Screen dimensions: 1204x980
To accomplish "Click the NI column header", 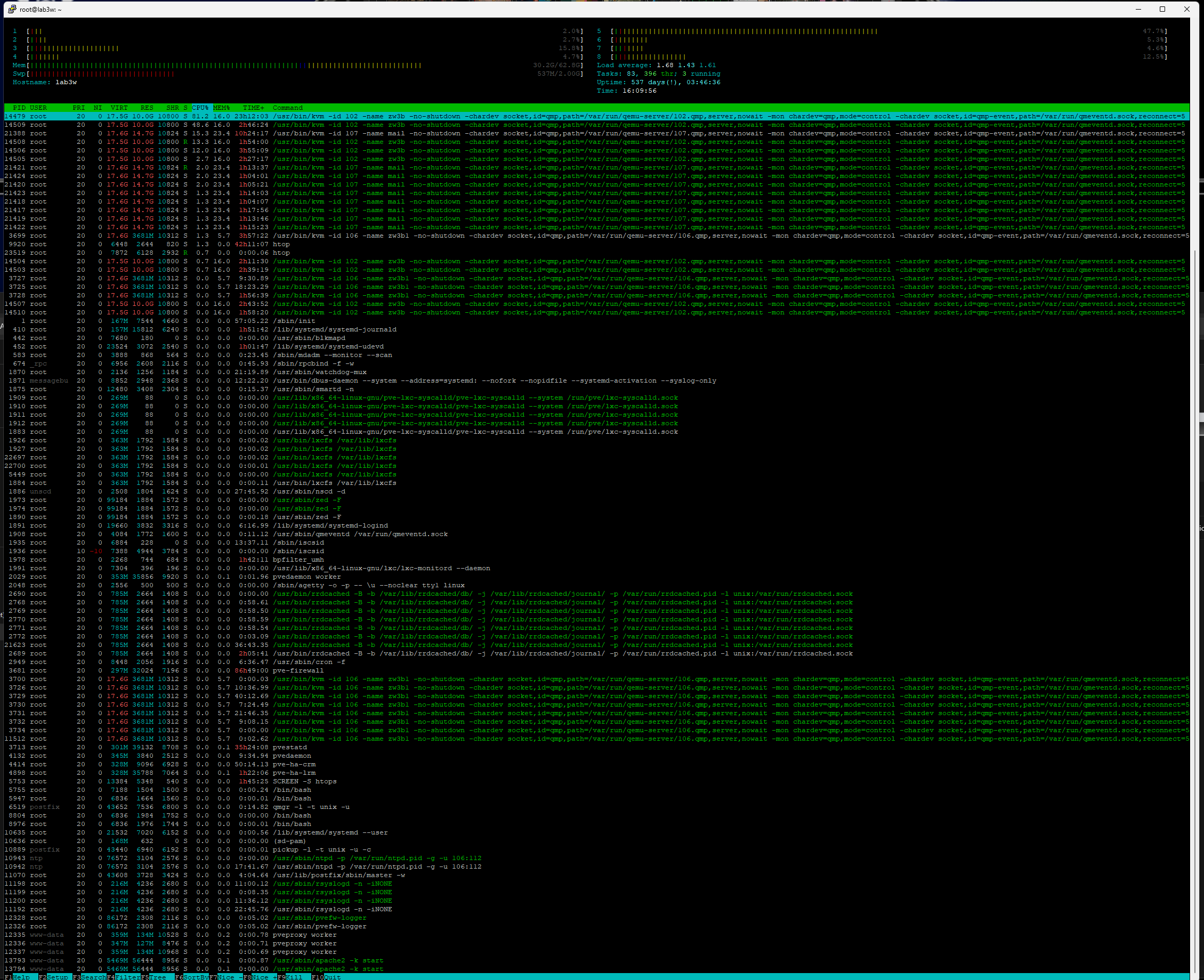I will point(98,108).
